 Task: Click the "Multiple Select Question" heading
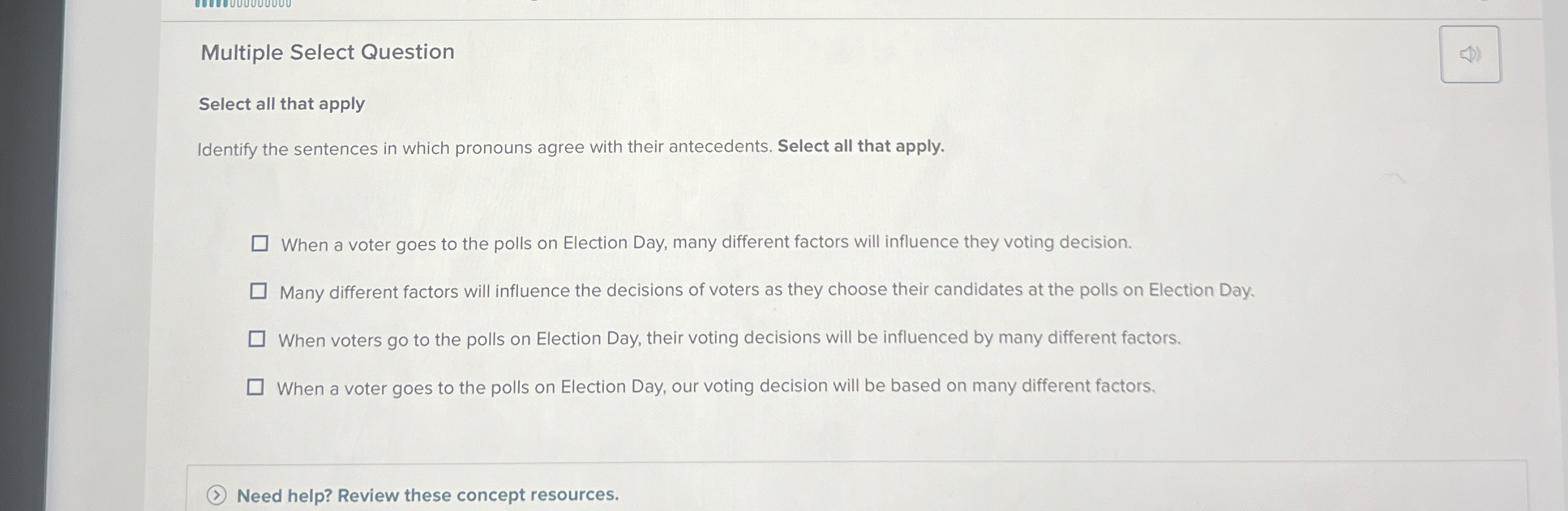tap(327, 52)
